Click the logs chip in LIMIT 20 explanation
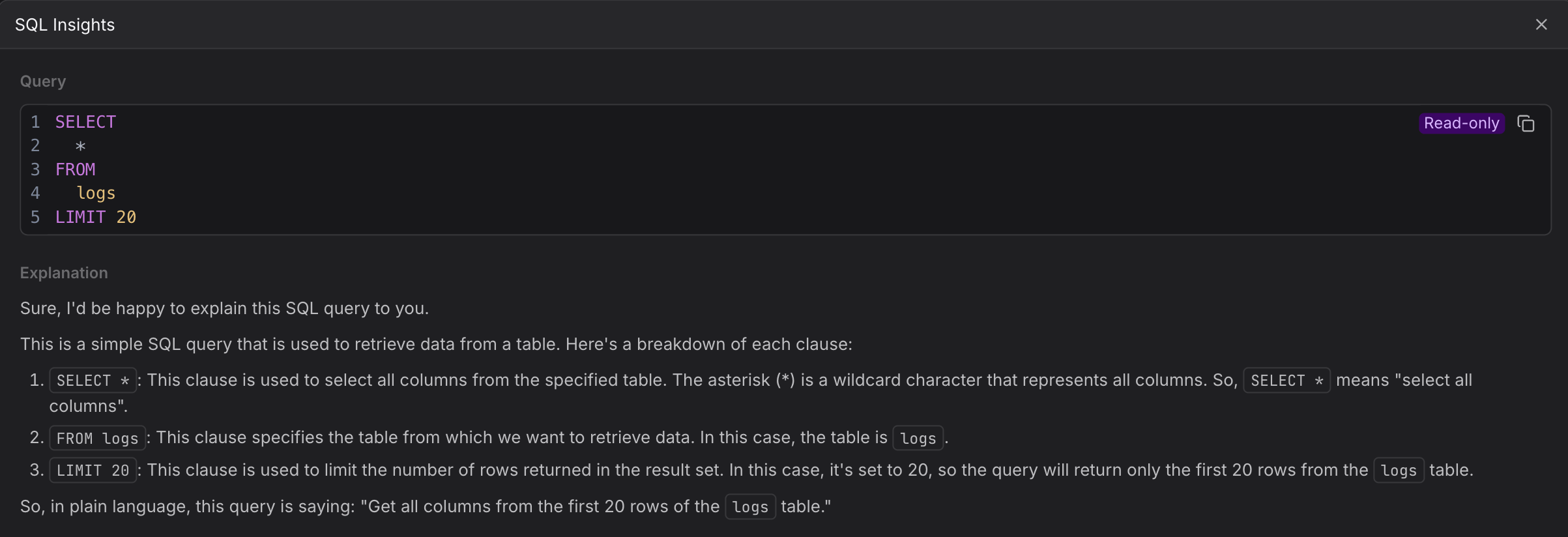 pyautogui.click(x=1399, y=470)
